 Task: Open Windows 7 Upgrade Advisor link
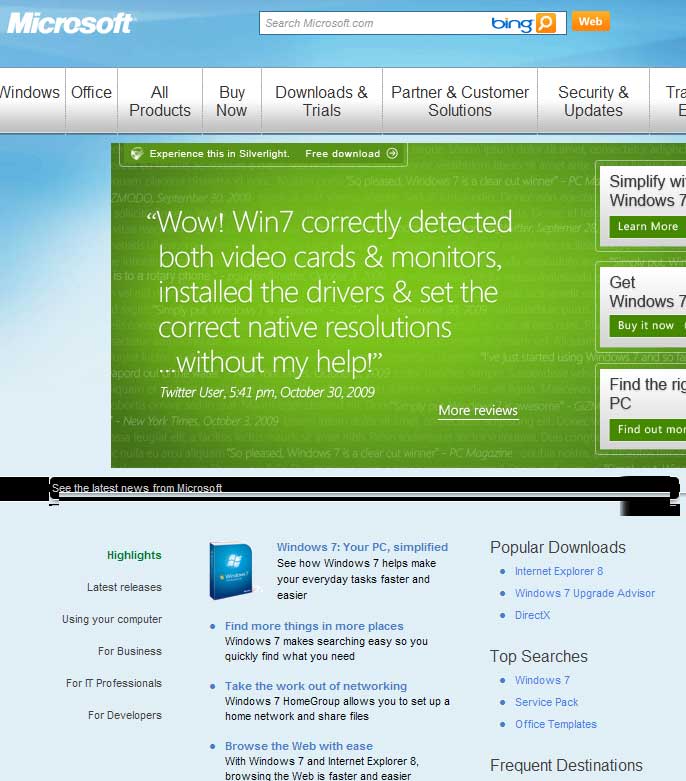tap(584, 593)
